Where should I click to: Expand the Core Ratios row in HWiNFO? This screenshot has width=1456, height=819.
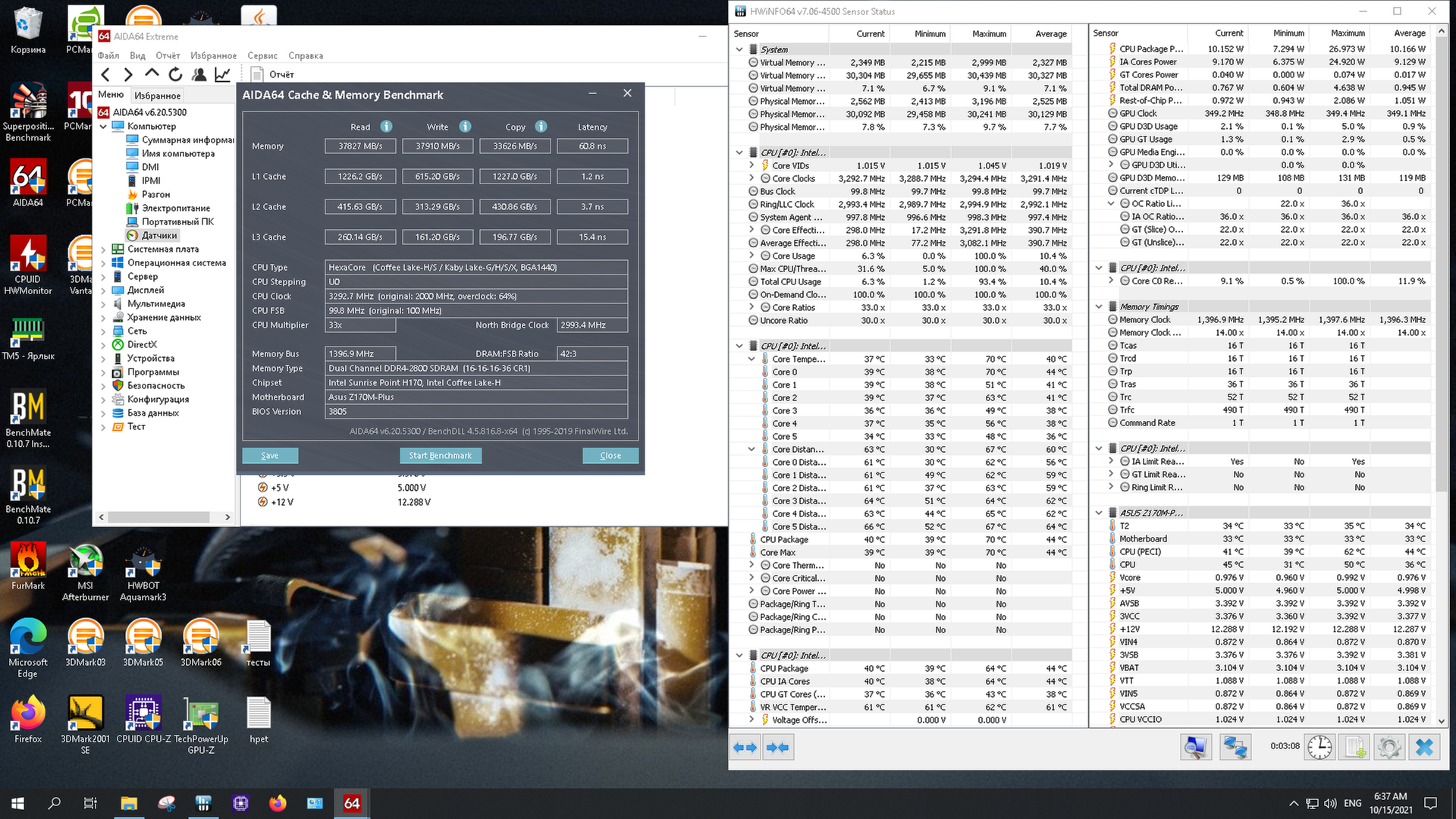(x=752, y=307)
